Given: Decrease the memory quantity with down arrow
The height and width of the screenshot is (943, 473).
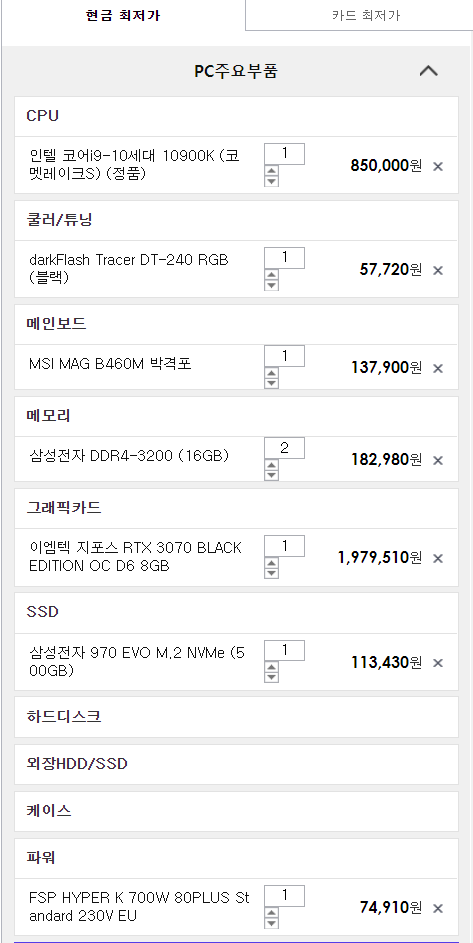Looking at the screenshot, I should click(271, 475).
